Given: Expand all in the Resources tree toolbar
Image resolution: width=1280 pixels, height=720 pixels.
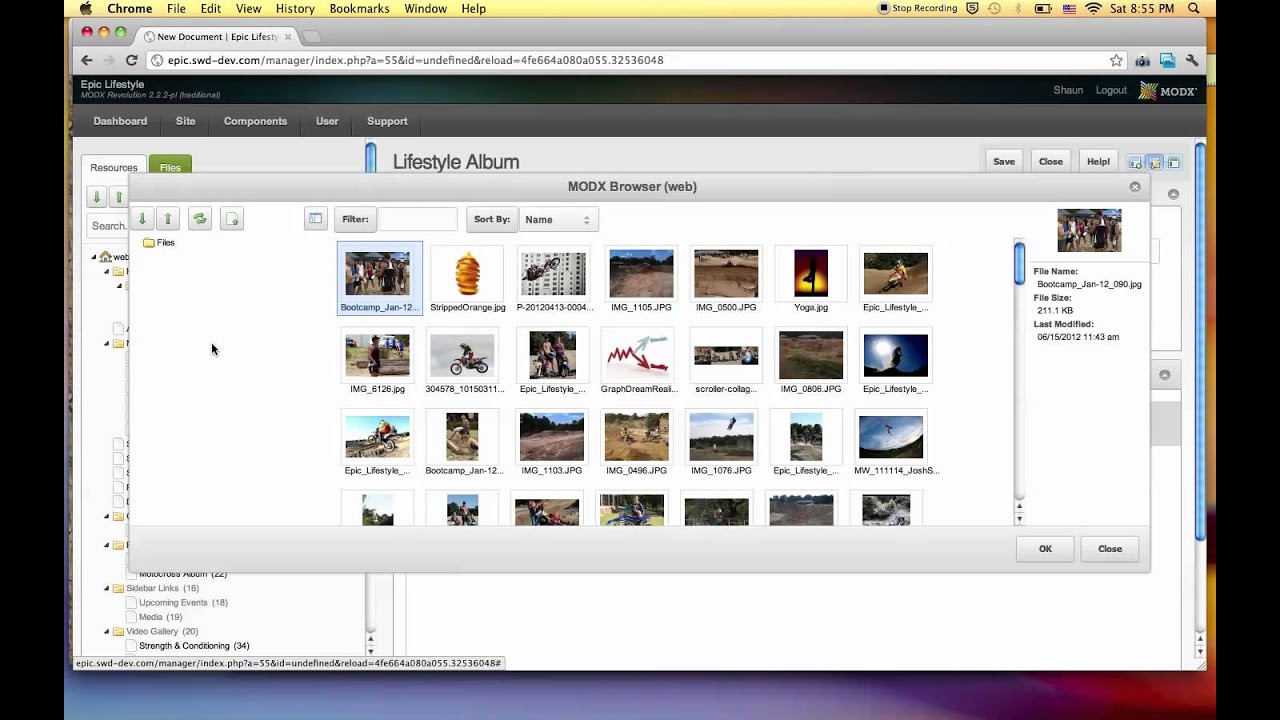Looking at the screenshot, I should (x=96, y=197).
